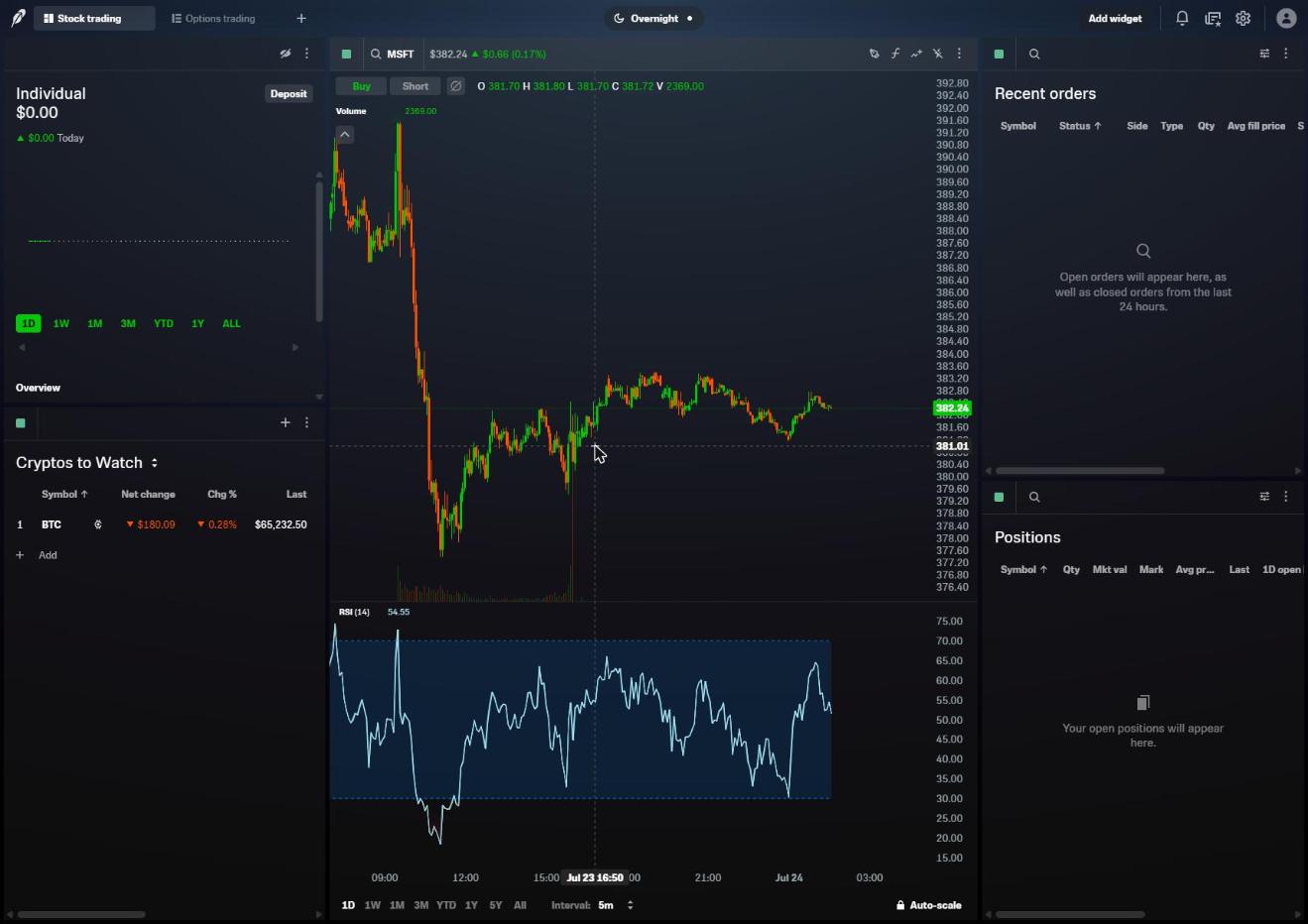Click the Recent orders horizontal scrollbar
The width and height of the screenshot is (1308, 924).
1080,470
